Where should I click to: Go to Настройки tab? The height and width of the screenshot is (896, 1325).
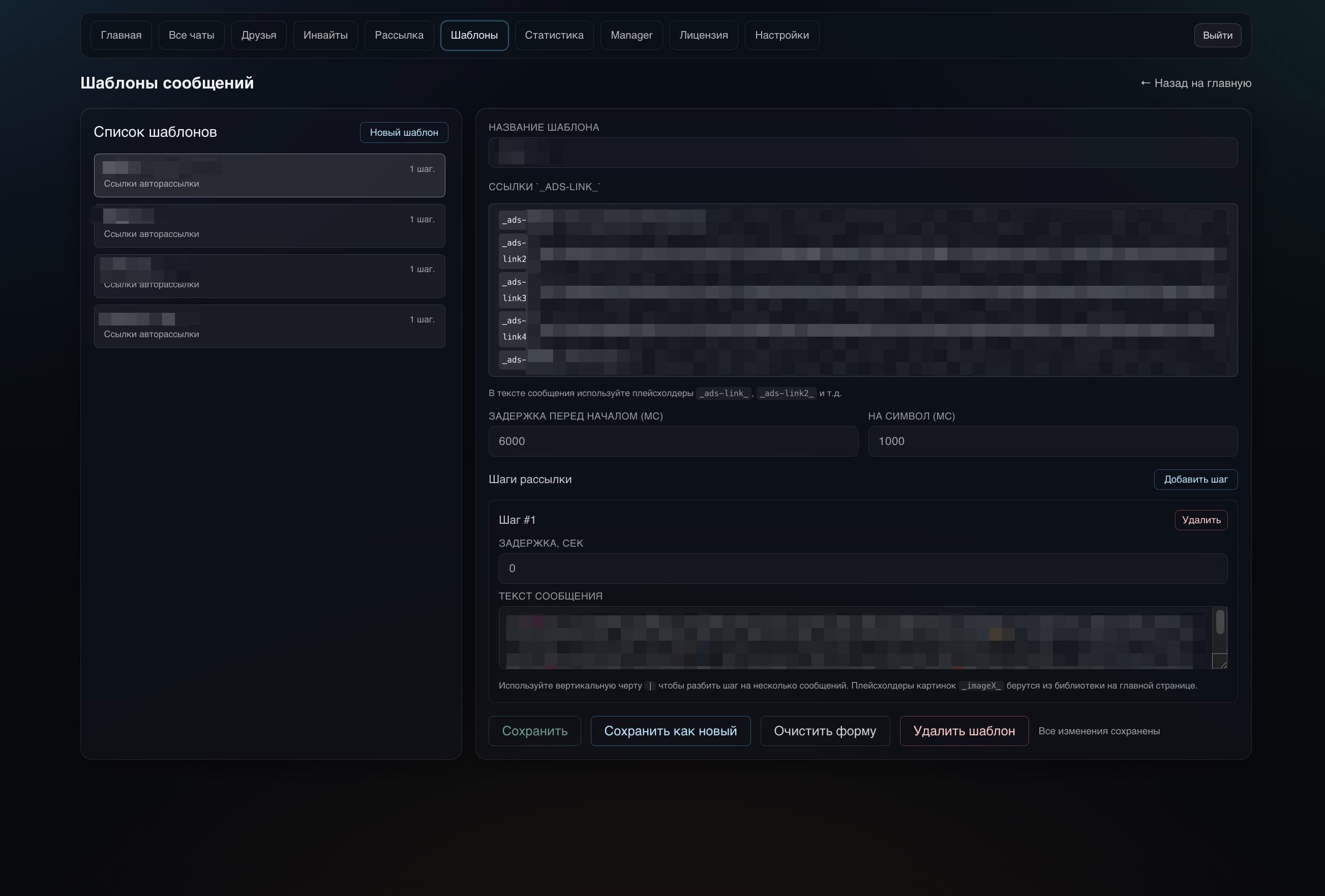(781, 36)
